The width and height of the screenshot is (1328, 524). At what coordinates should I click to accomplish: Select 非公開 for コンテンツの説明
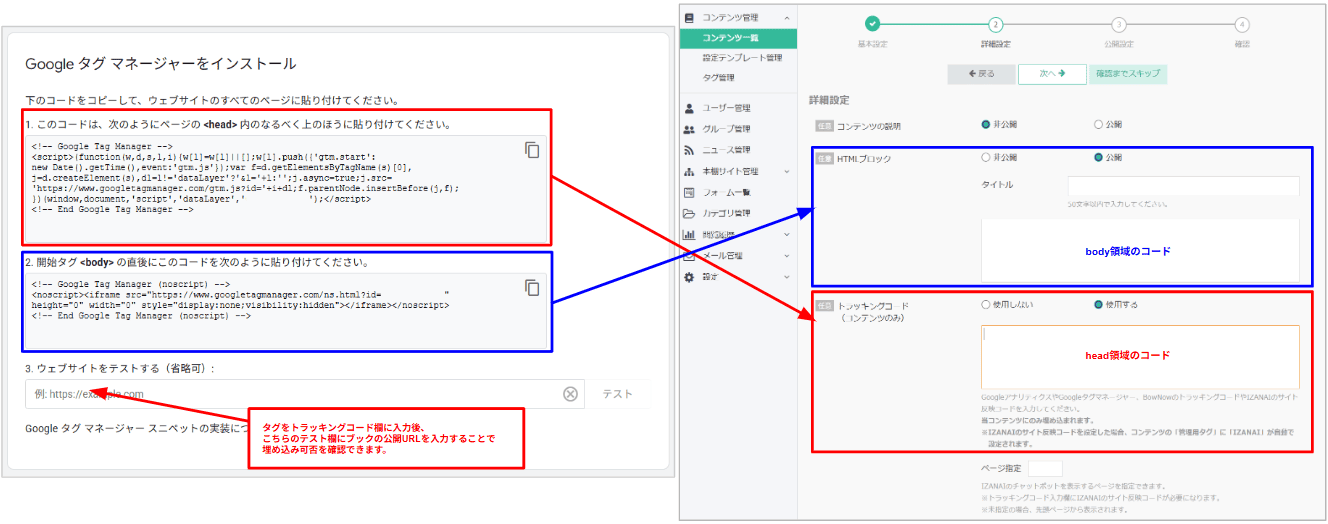coord(987,125)
